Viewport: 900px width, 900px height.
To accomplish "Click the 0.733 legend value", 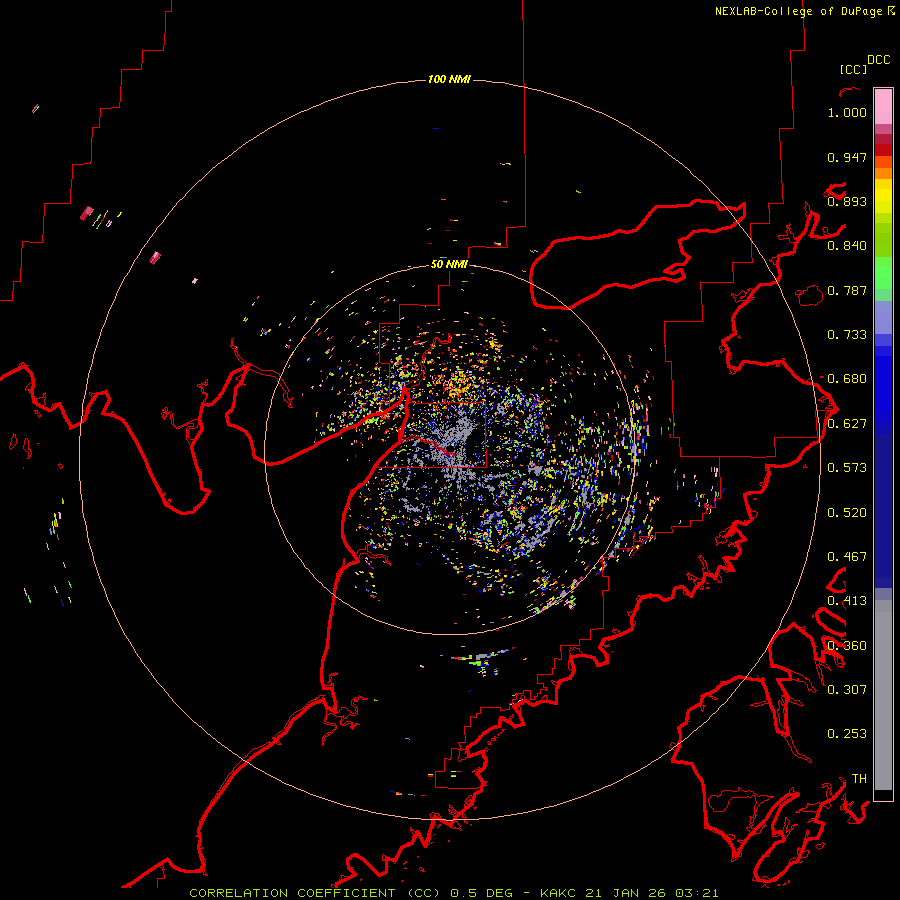I will pyautogui.click(x=847, y=335).
